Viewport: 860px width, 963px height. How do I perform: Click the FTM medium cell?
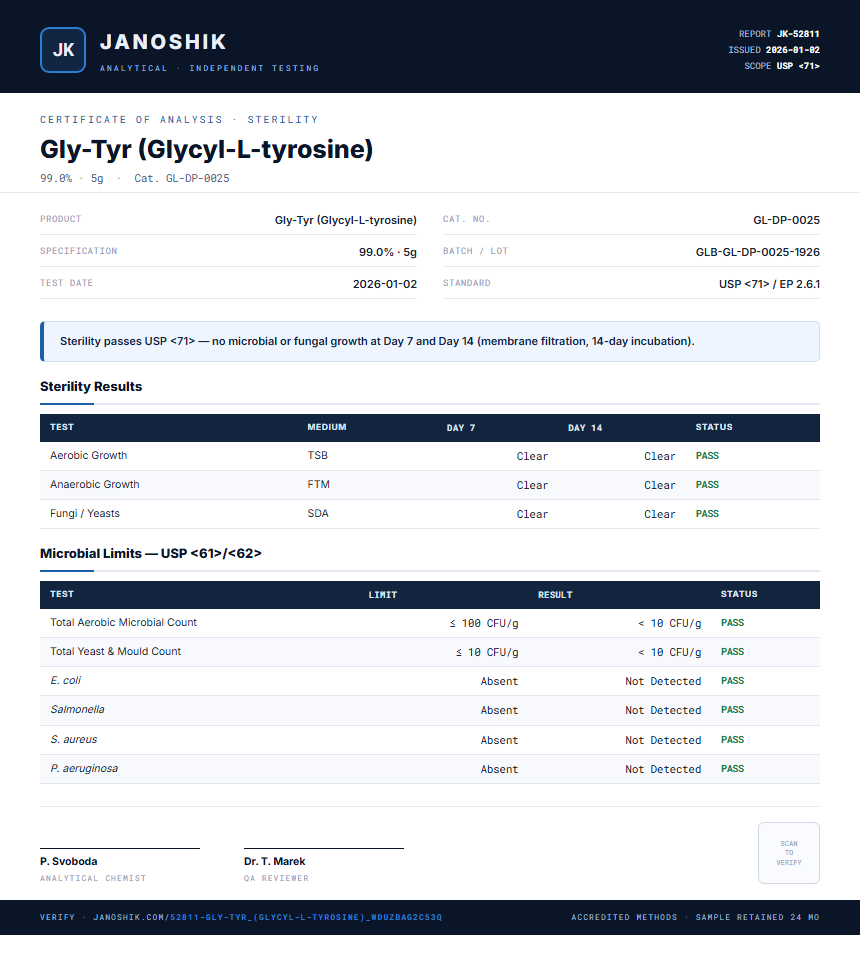[x=318, y=484]
